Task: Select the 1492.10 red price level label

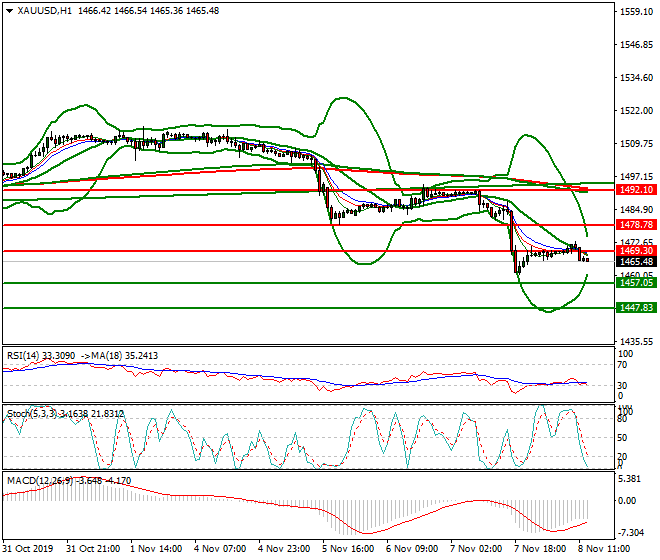Action: click(x=636, y=190)
